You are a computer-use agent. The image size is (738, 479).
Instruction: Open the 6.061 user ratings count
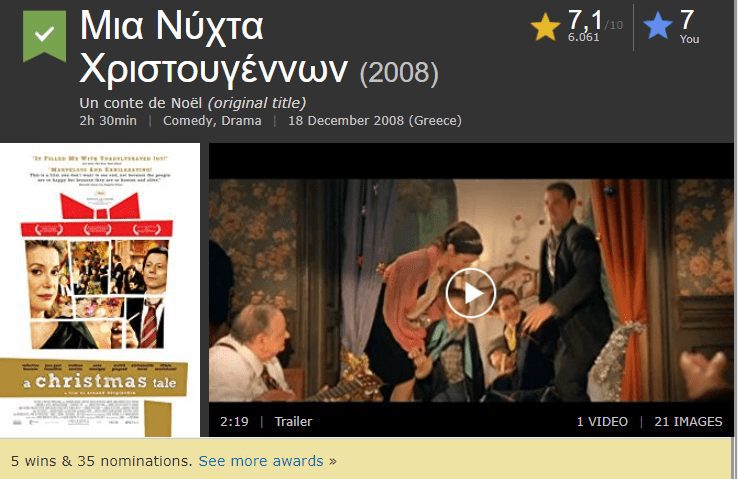583,37
